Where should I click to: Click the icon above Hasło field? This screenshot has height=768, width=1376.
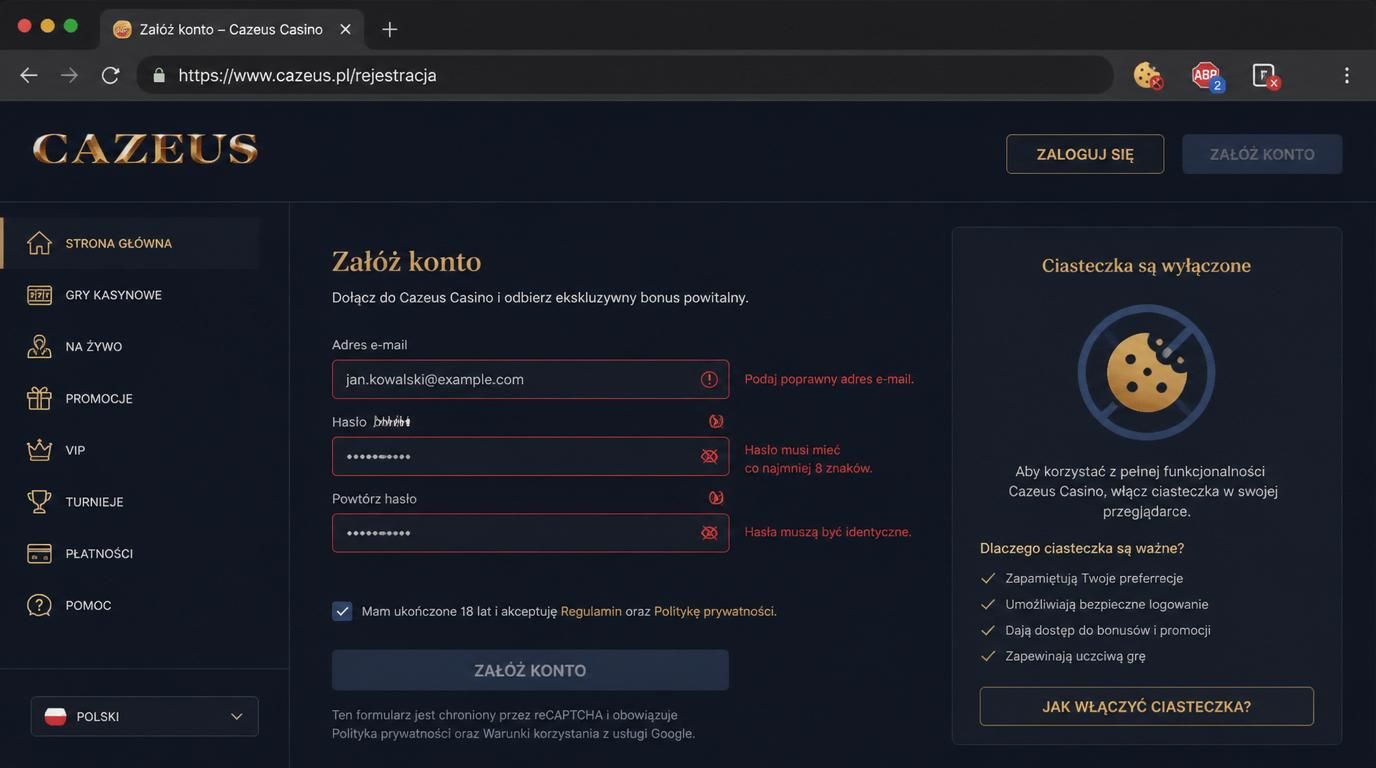[x=716, y=421]
